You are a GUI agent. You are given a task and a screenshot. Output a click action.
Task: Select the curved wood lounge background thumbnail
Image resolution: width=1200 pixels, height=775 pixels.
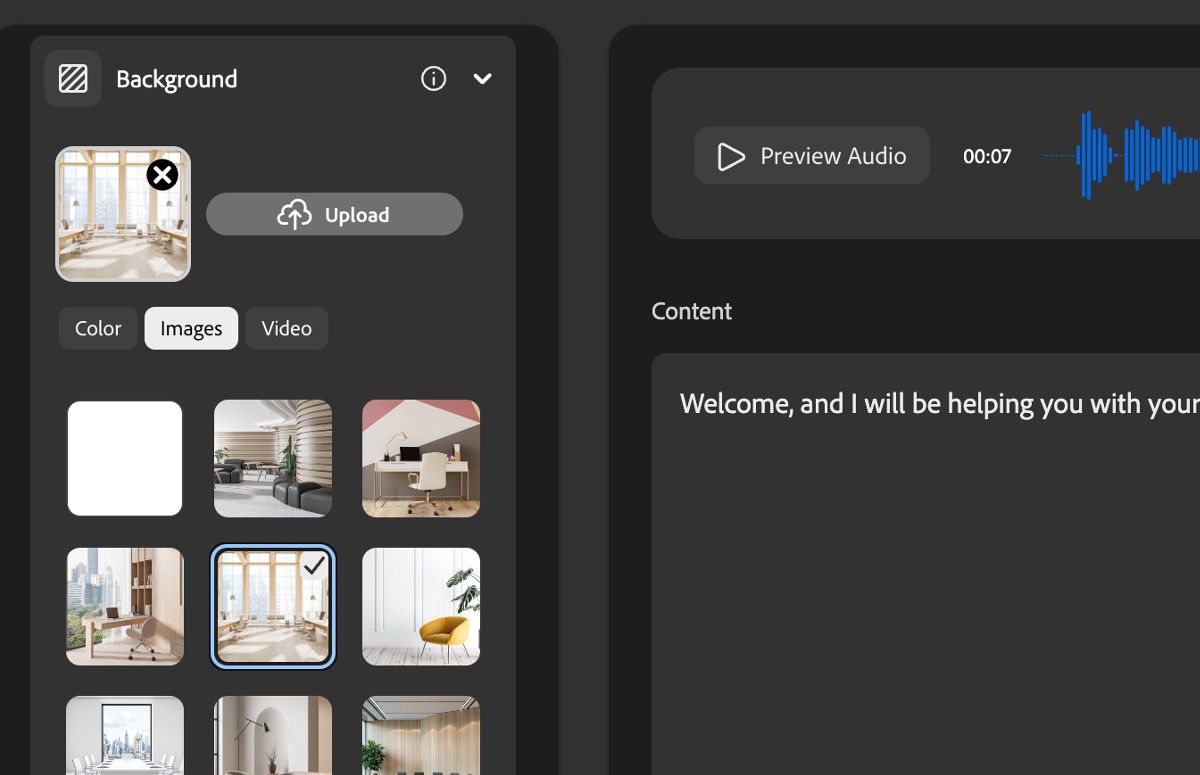(x=273, y=458)
